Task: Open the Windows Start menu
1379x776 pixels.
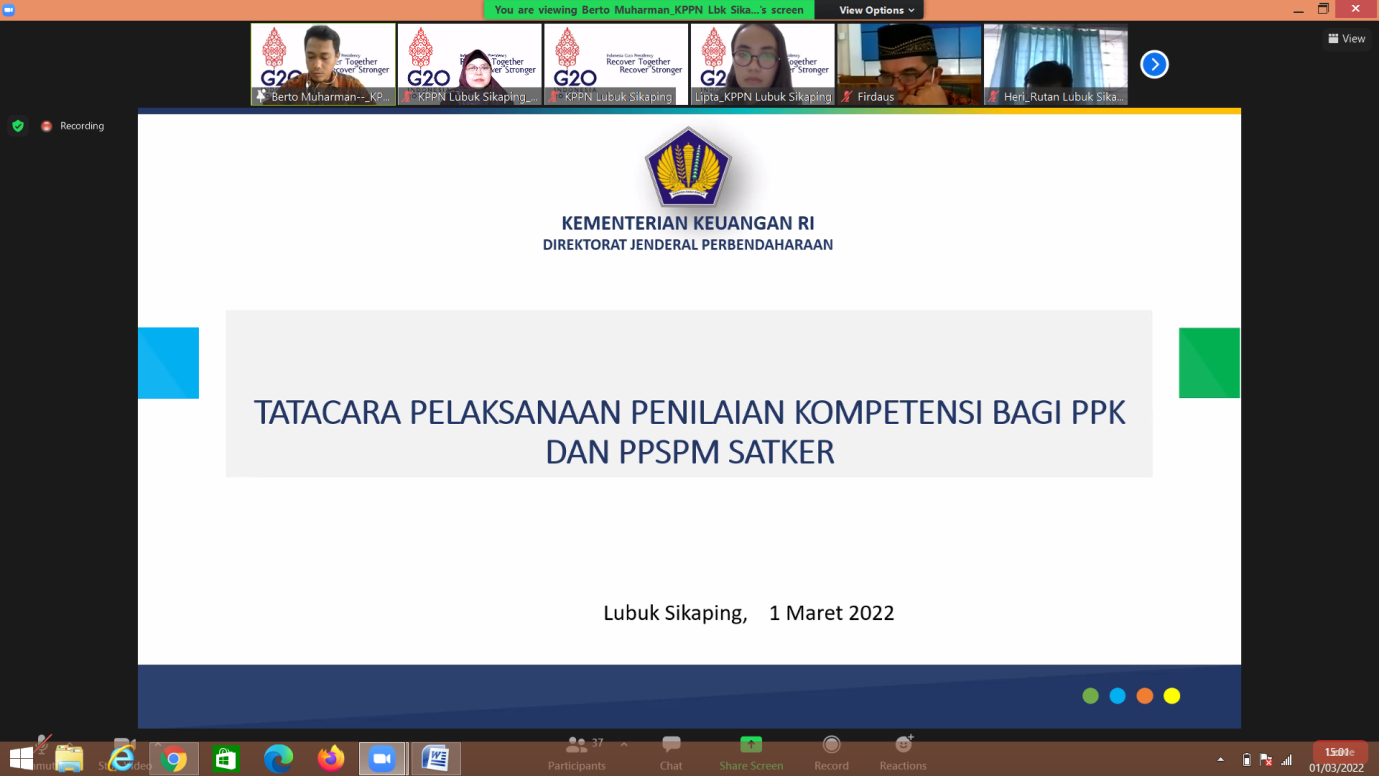Action: (x=21, y=759)
